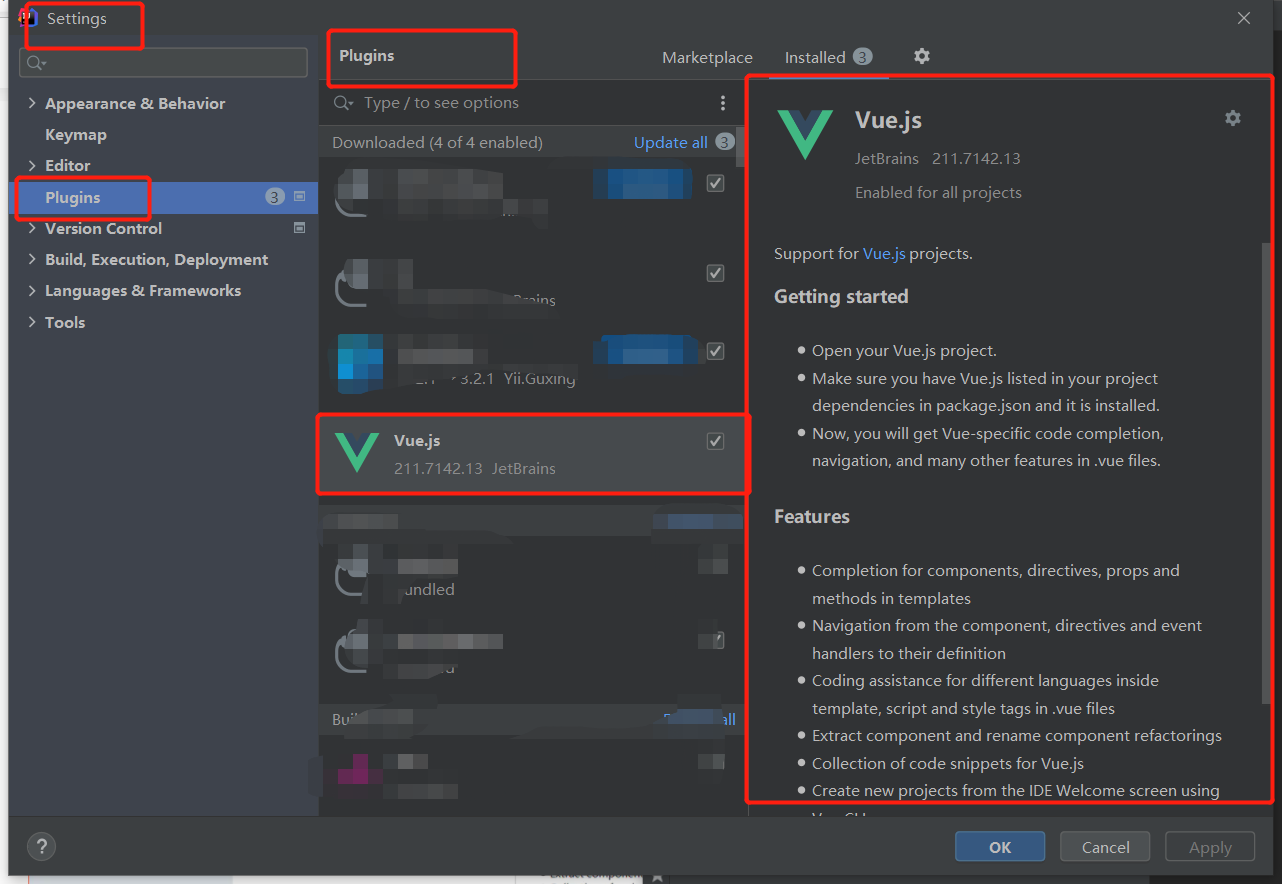This screenshot has height=884, width=1282.
Task: Click the Version Control project-level icon
Action: click(299, 228)
